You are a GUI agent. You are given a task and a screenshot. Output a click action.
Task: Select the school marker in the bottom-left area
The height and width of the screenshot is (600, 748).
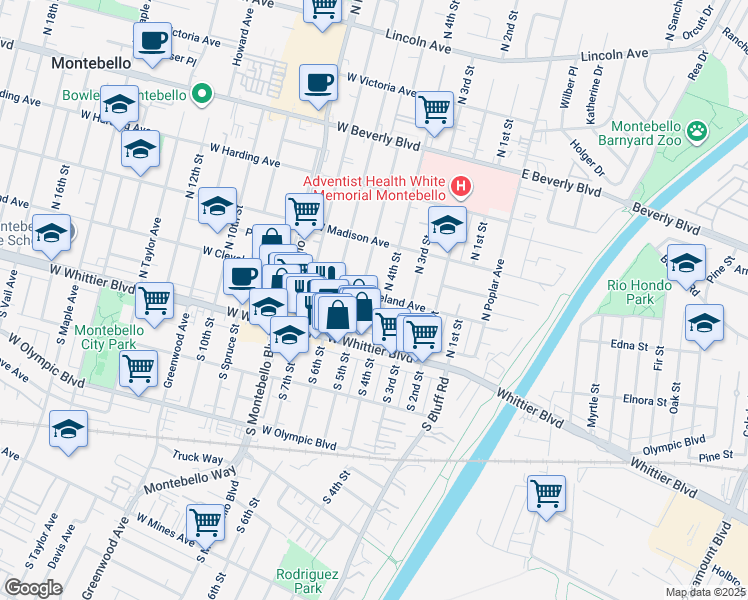(69, 429)
